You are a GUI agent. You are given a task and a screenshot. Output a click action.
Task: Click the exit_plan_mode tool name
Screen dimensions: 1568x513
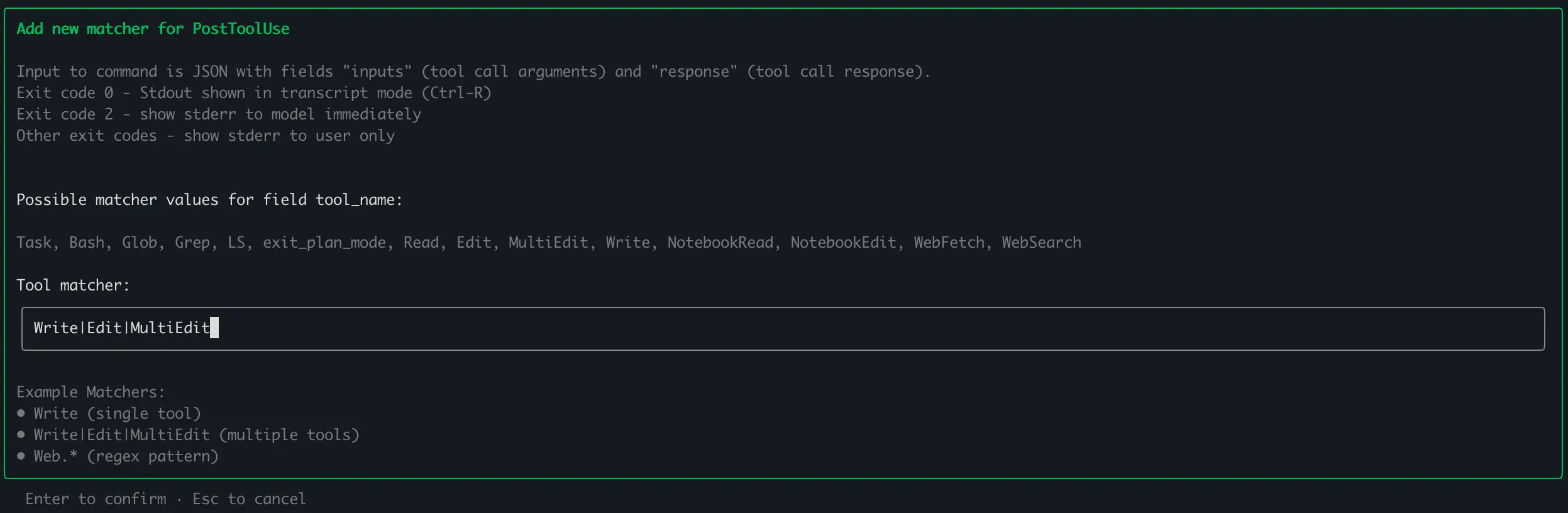pyautogui.click(x=324, y=243)
